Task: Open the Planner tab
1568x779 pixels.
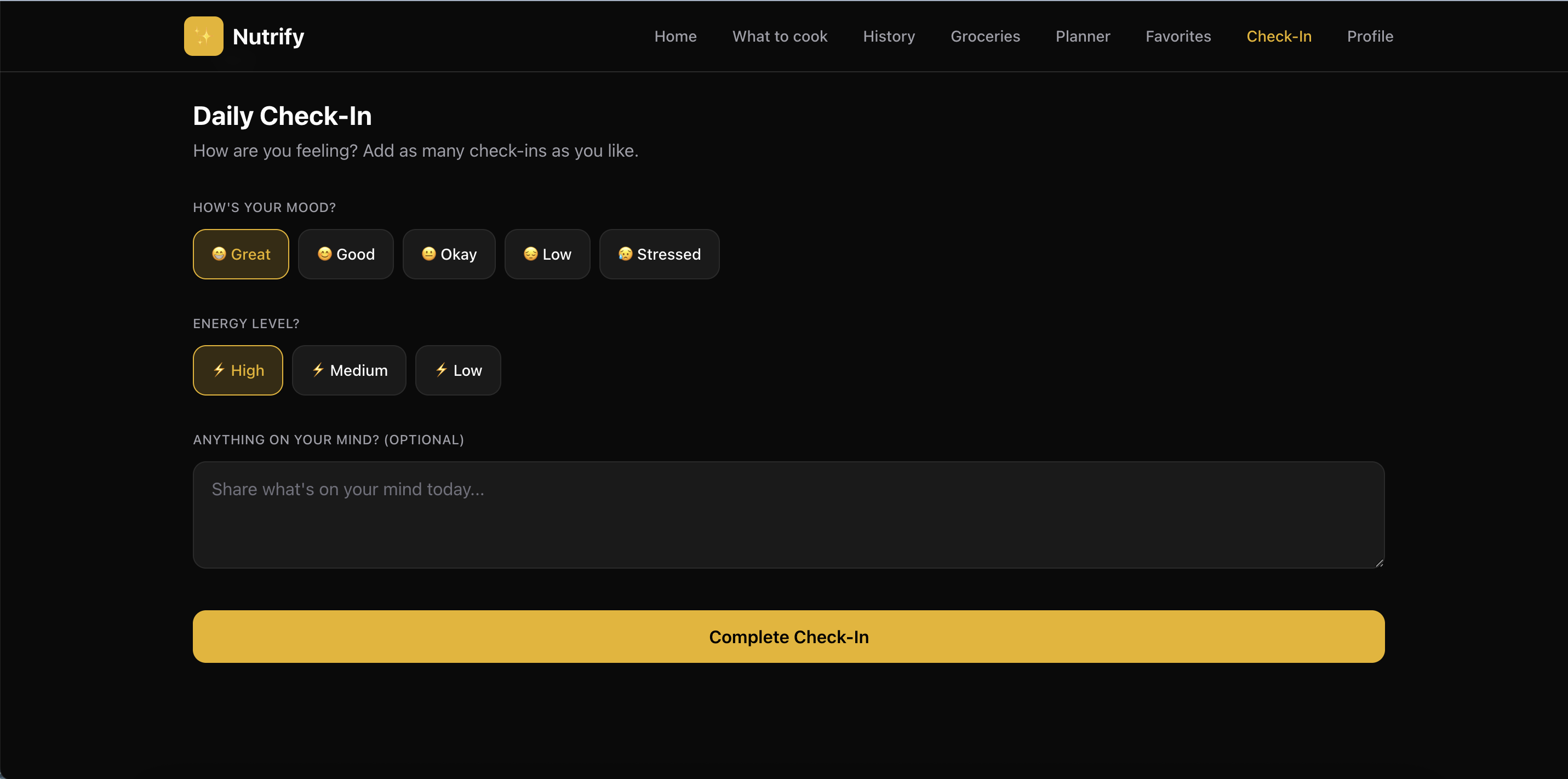Action: tap(1082, 37)
